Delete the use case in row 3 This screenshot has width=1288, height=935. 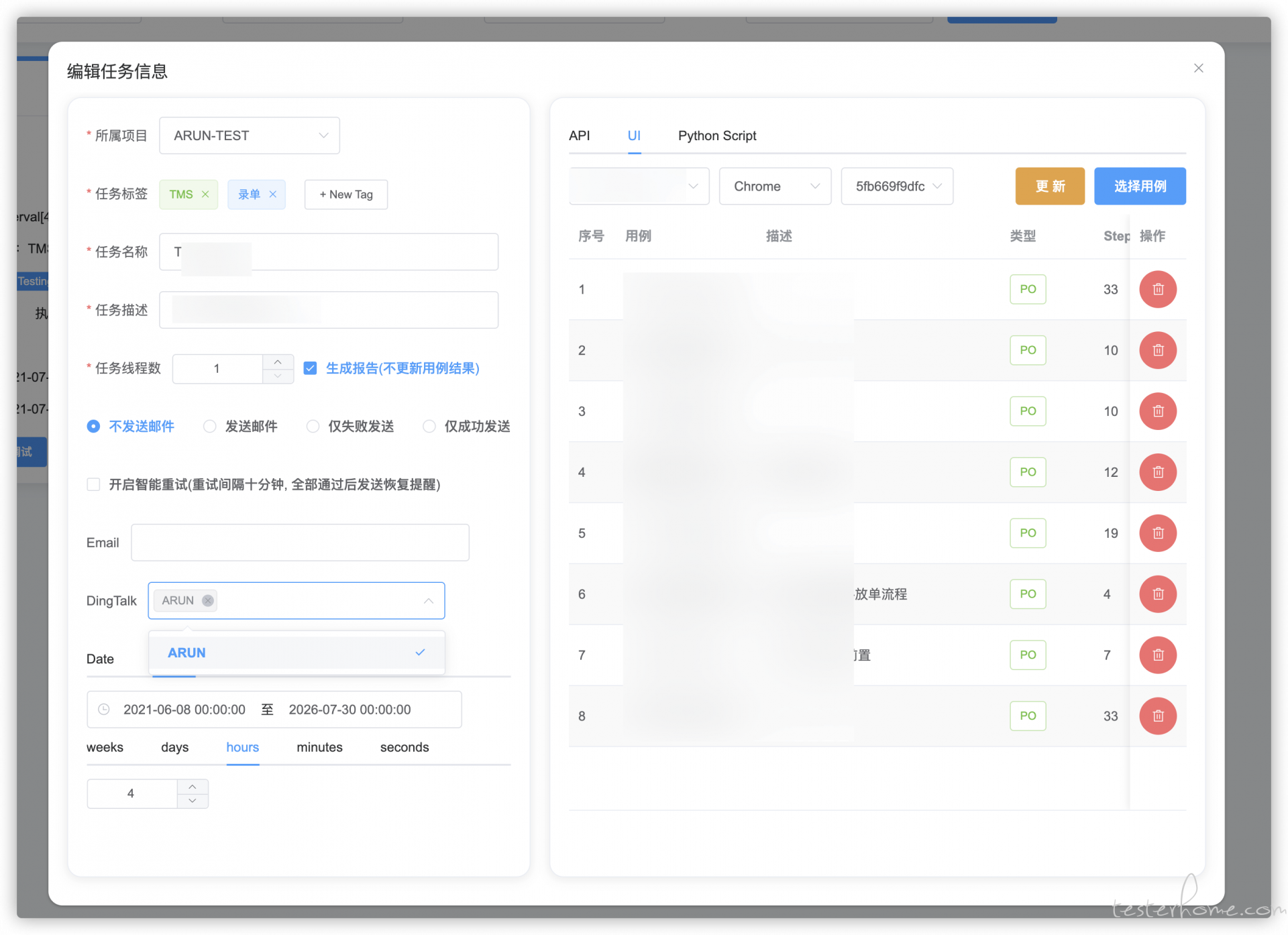click(x=1158, y=411)
